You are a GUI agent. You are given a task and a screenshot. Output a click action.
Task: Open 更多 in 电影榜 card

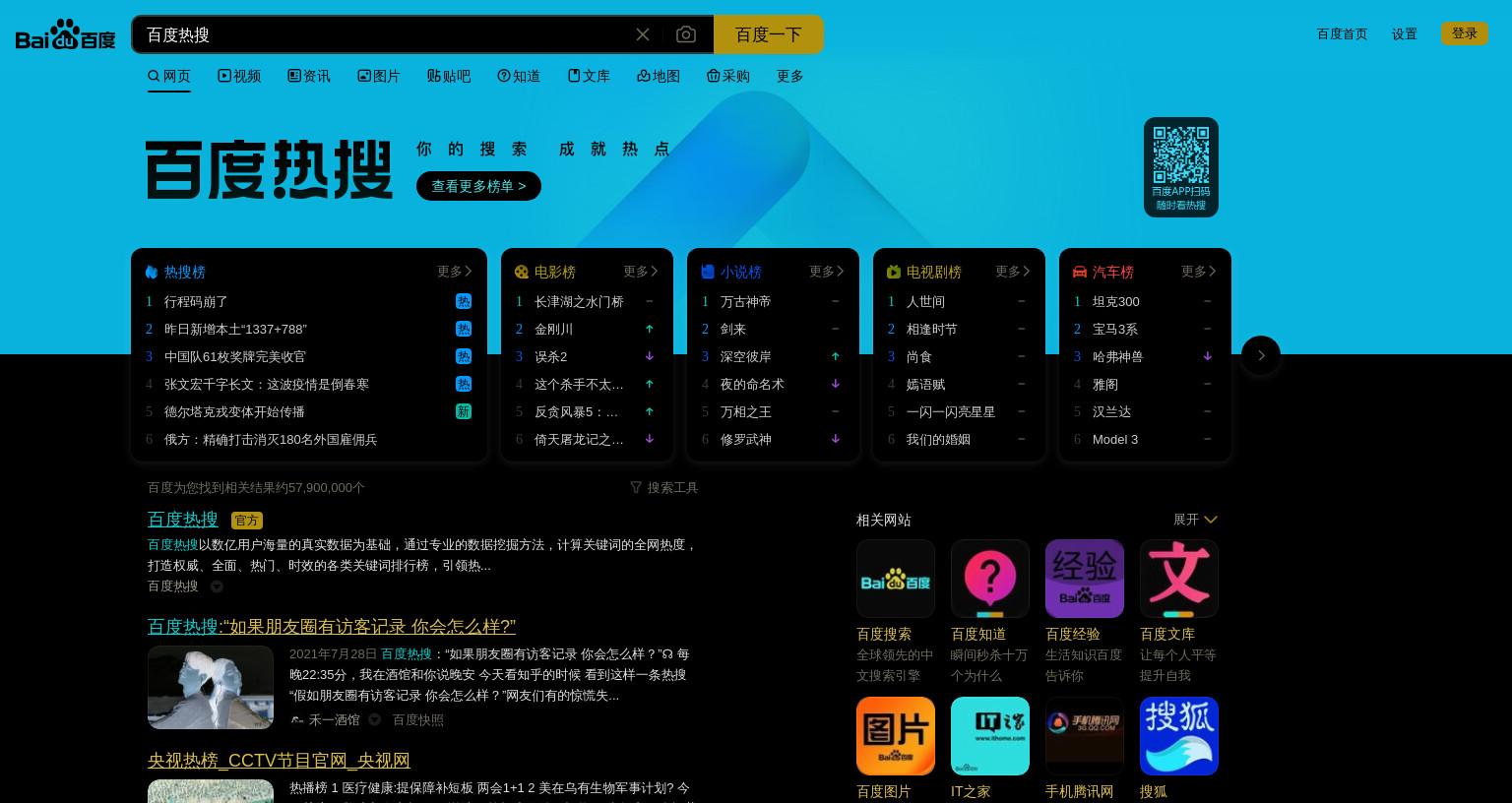(641, 271)
